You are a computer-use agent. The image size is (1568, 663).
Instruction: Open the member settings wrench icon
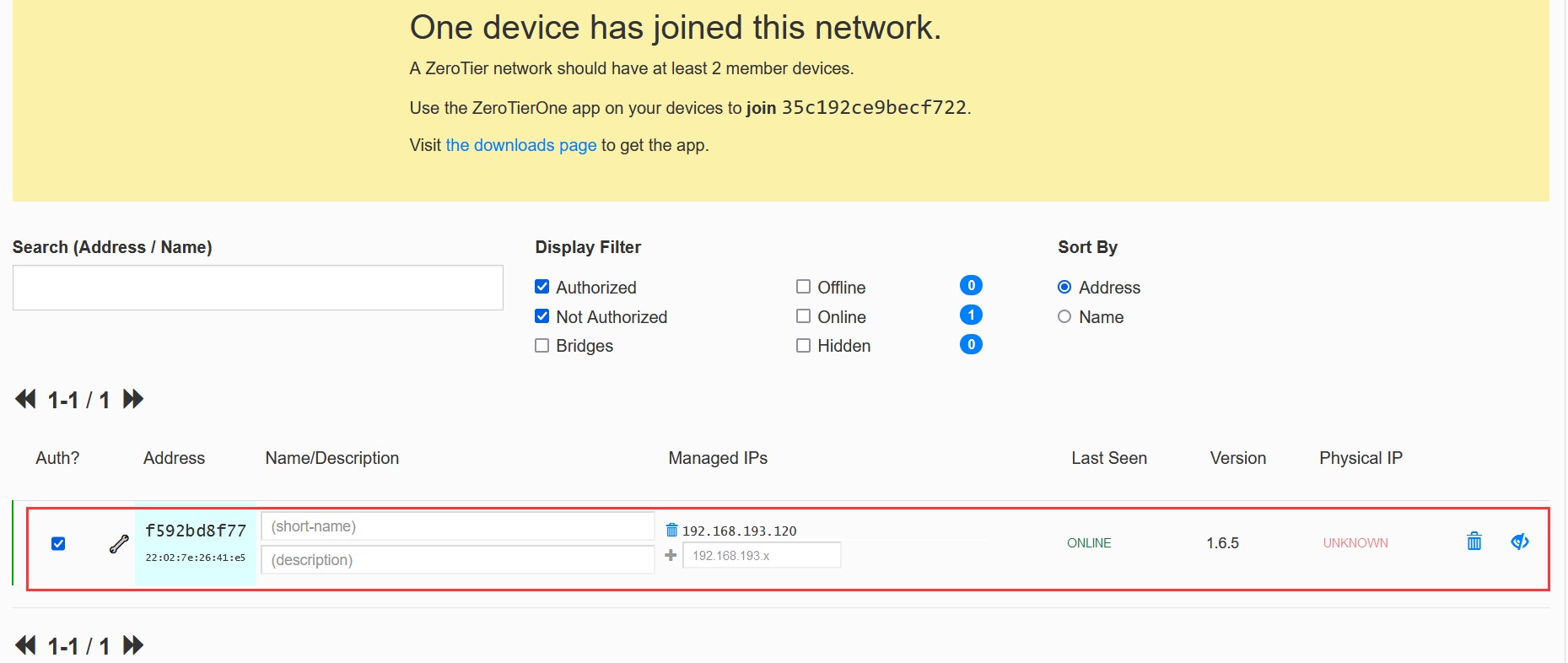point(119,544)
